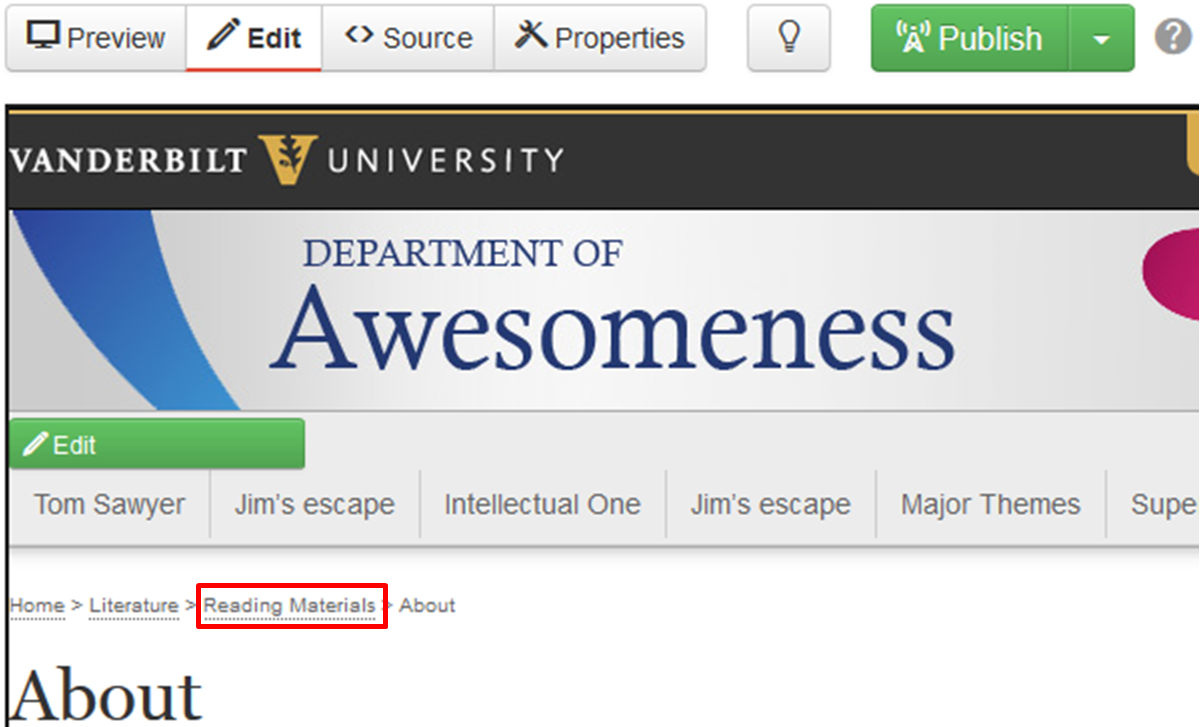Open the Reading Materials breadcrumb link
The image size is (1202, 727).
pos(290,606)
